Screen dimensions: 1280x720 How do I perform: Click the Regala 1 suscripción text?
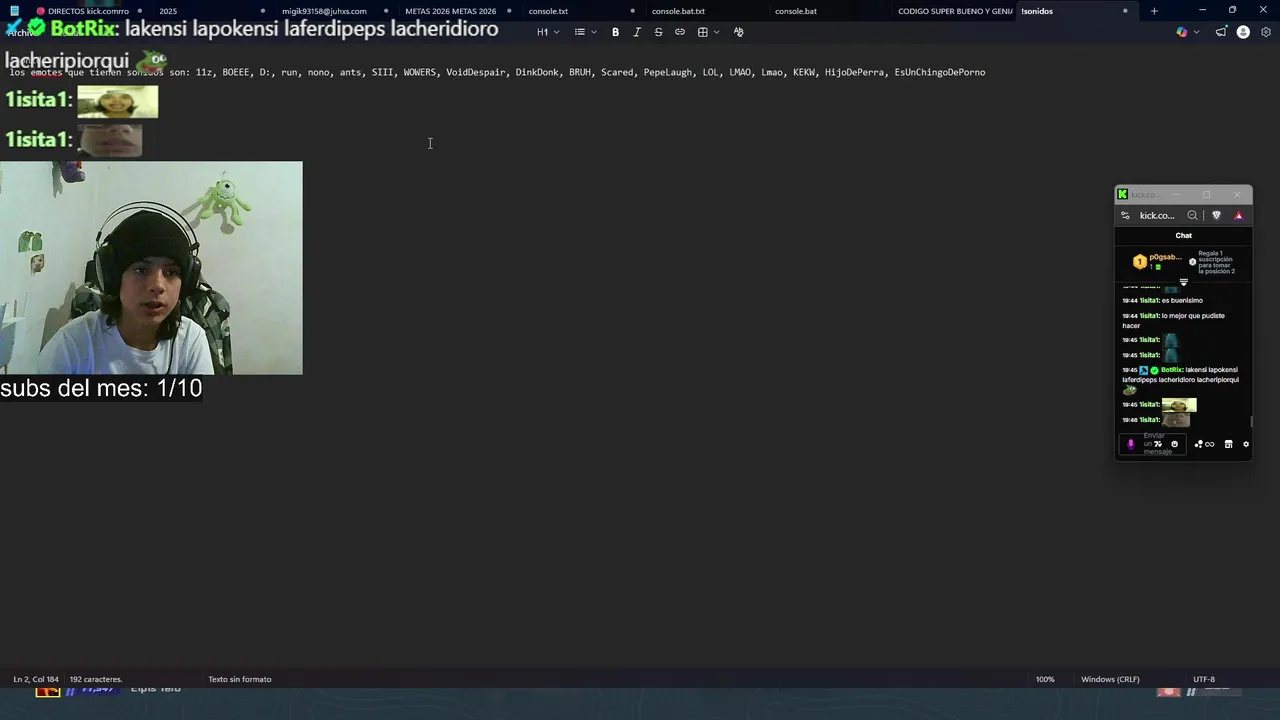(x=1216, y=262)
